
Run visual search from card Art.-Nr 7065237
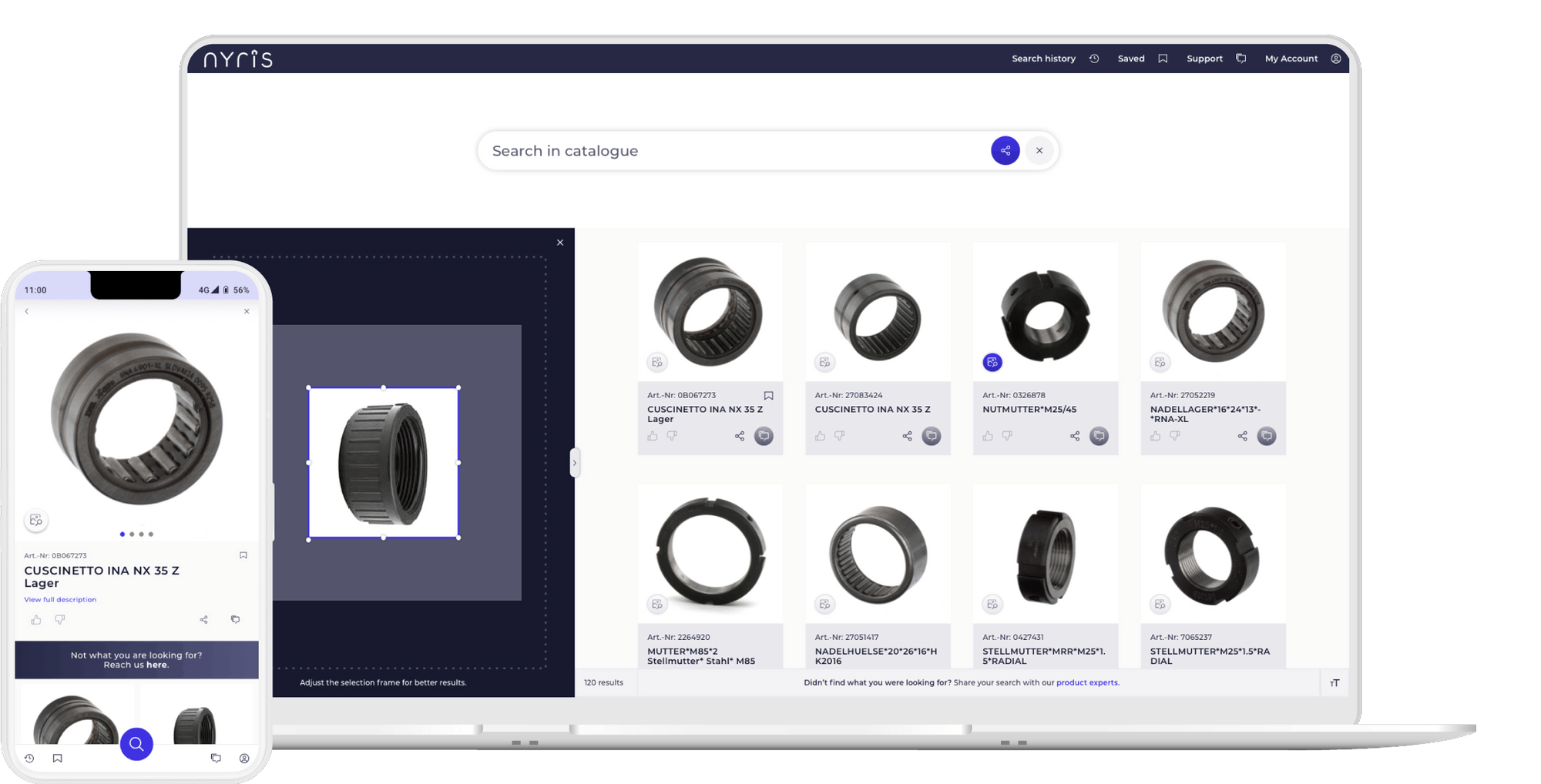(1160, 605)
